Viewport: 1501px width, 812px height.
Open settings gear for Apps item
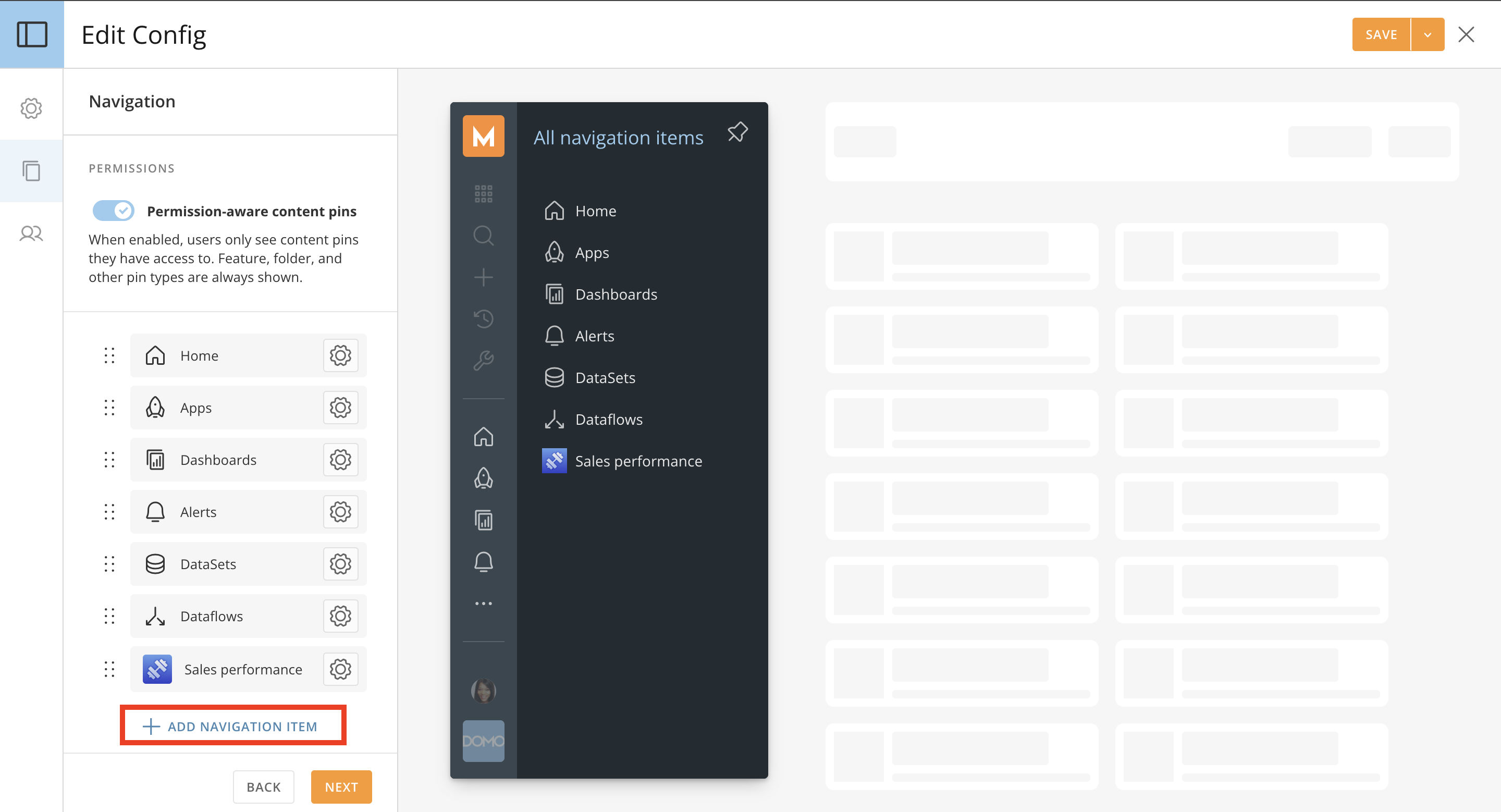[x=340, y=408]
